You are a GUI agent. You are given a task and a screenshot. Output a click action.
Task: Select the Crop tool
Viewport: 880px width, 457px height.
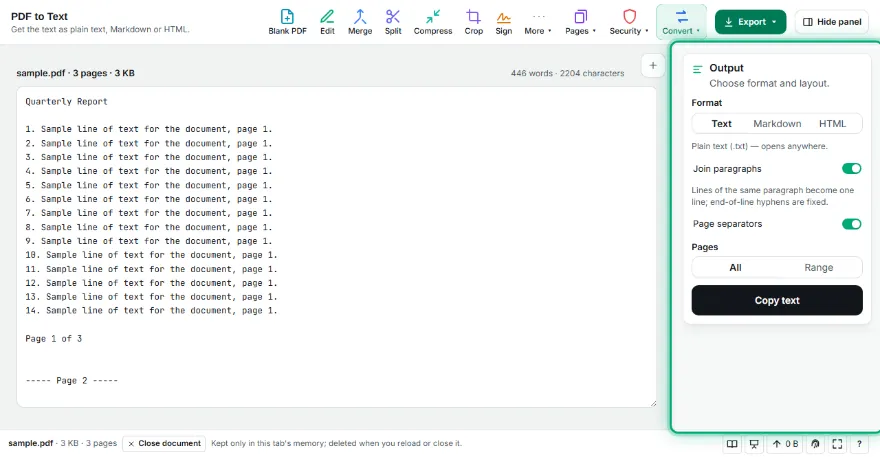(x=473, y=22)
